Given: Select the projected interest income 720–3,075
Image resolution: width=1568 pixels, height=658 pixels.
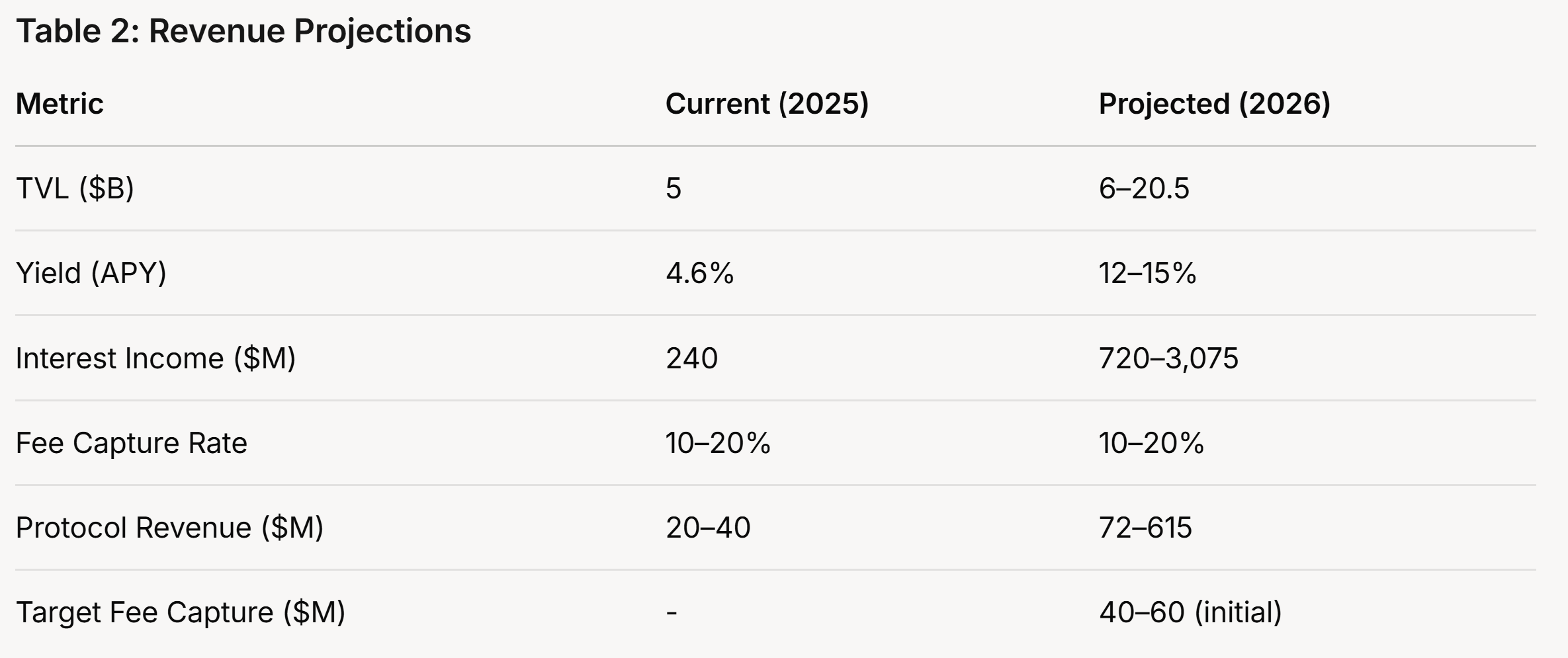Looking at the screenshot, I should click(1168, 358).
